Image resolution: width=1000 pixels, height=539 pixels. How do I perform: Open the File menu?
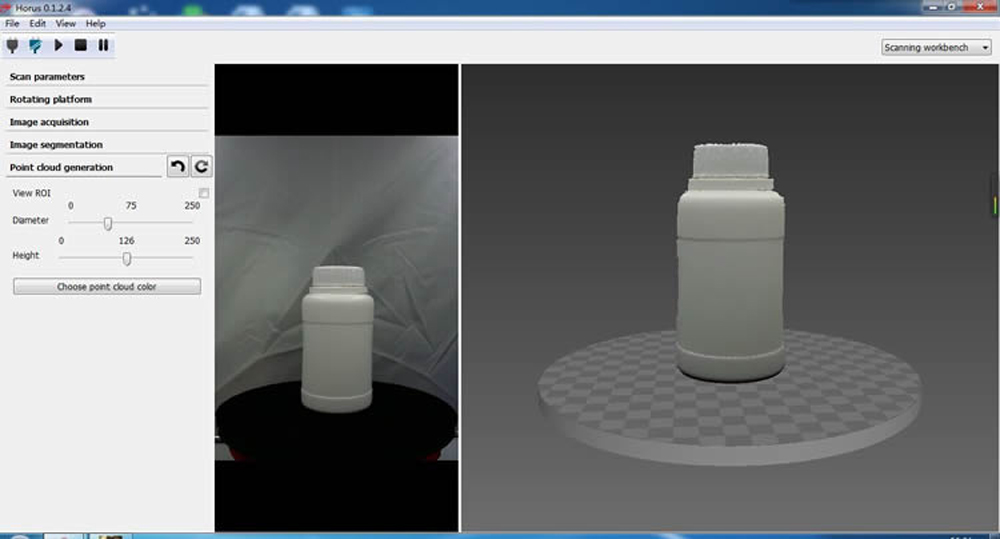[x=12, y=24]
